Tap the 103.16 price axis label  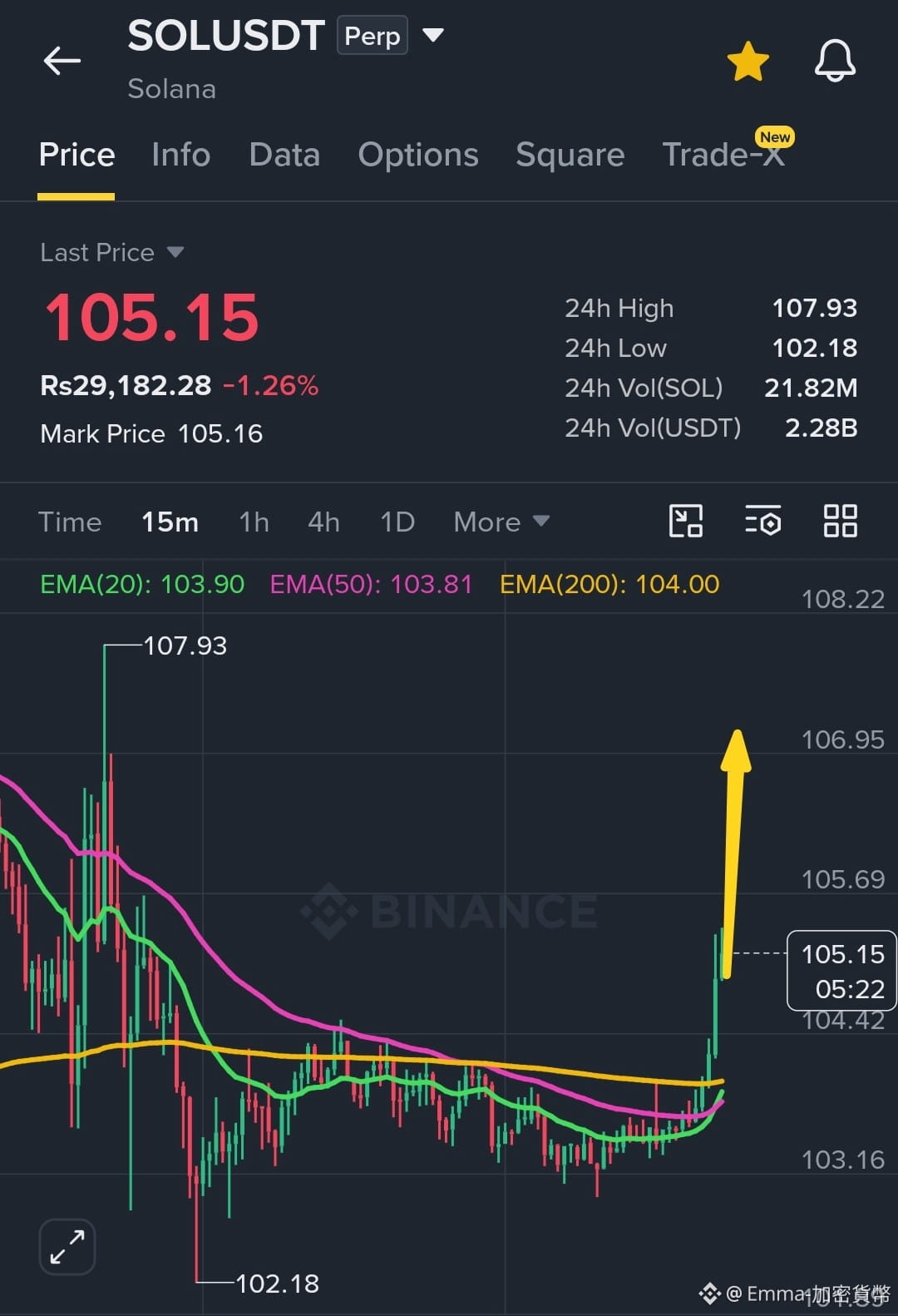(x=842, y=1160)
